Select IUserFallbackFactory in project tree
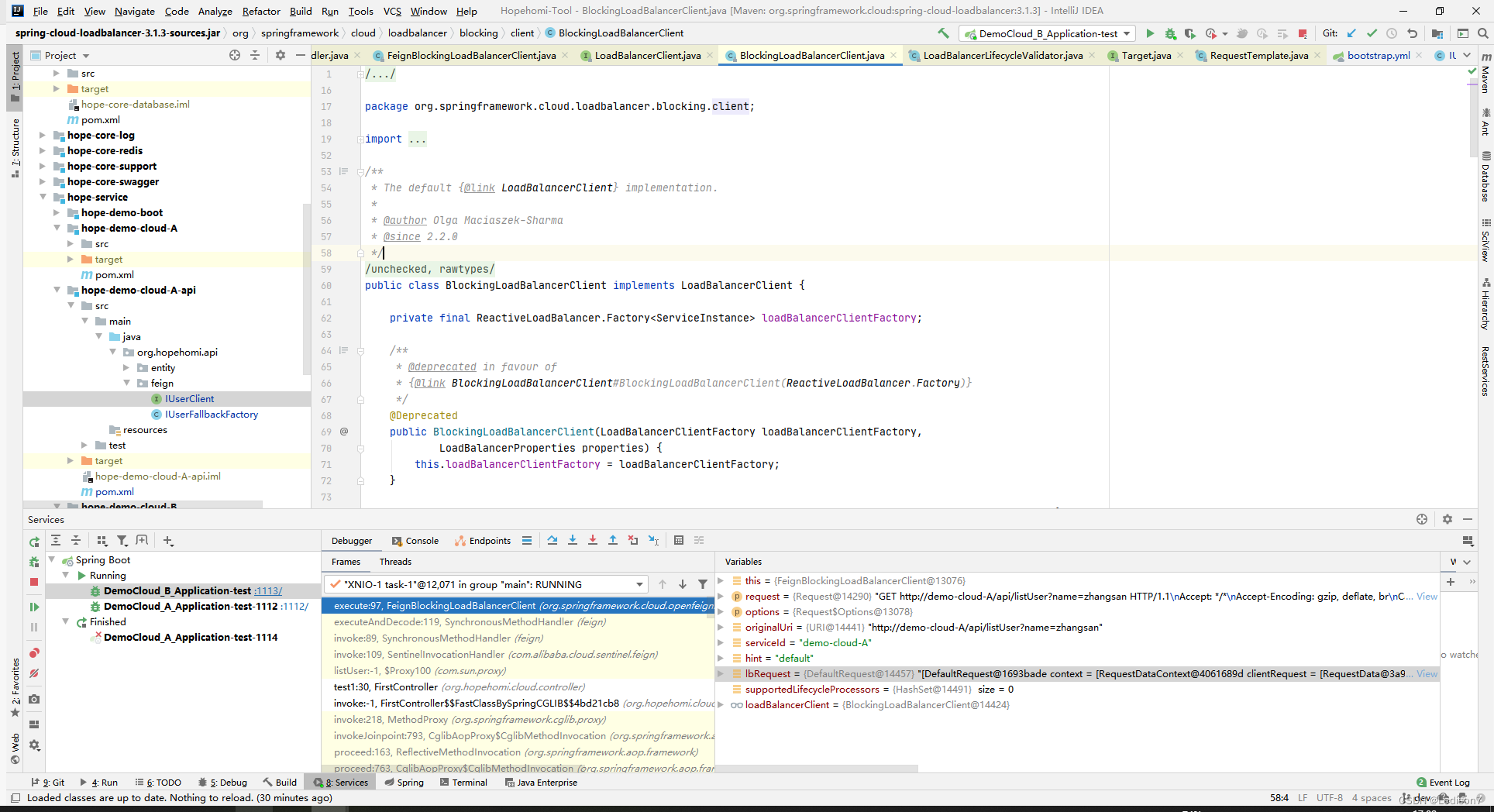 (212, 414)
